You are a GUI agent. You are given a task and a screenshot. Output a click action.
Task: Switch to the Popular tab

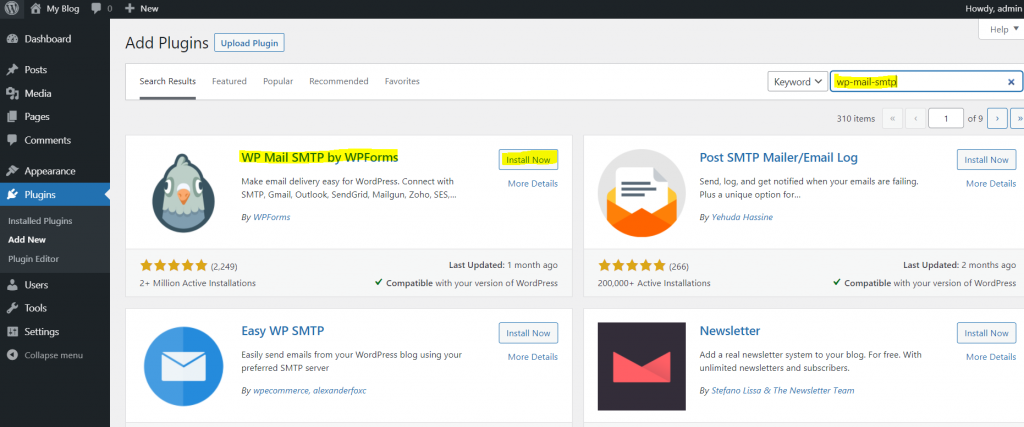tap(278, 82)
